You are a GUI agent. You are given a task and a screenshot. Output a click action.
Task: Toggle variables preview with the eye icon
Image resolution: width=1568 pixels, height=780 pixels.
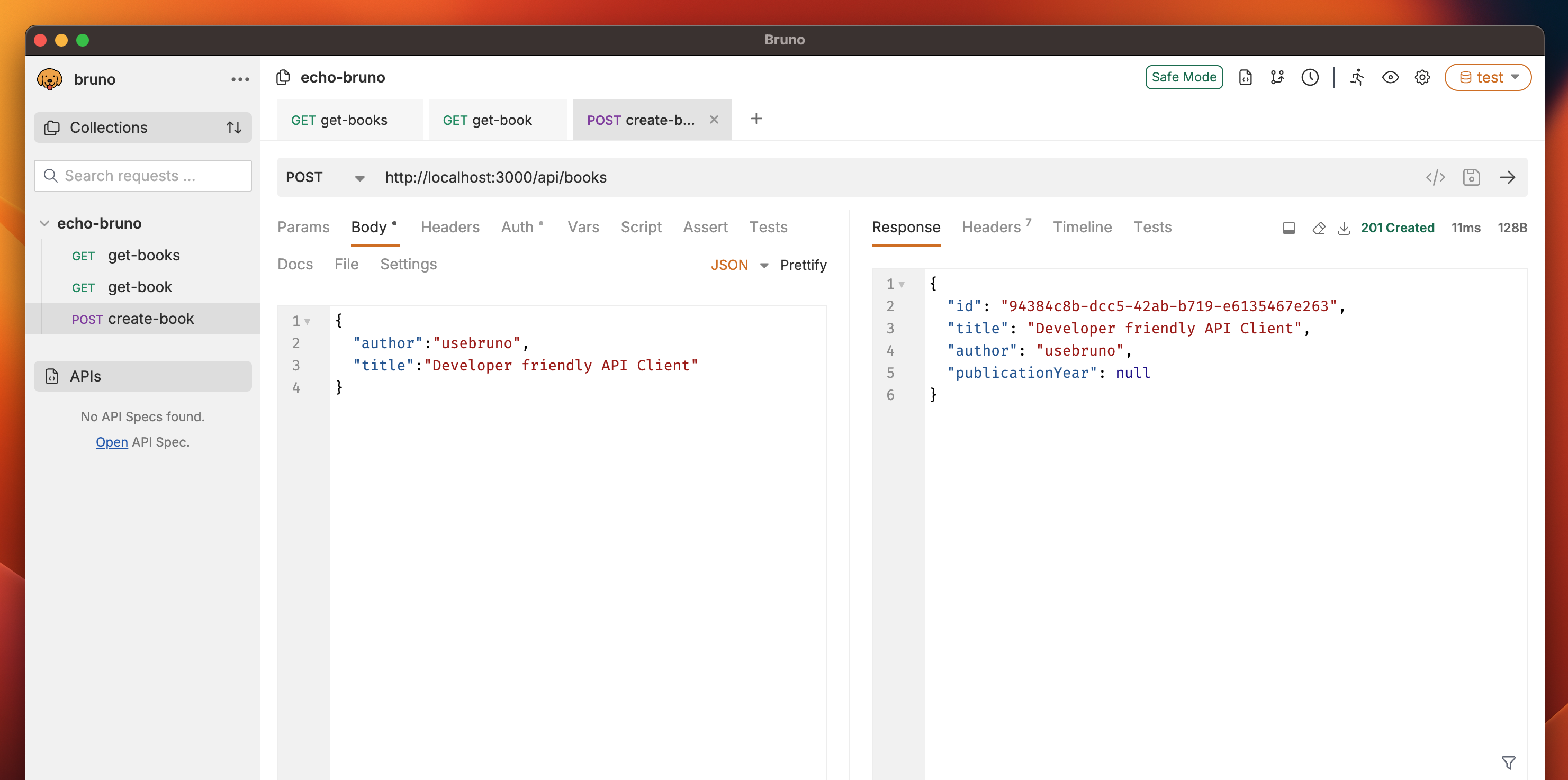click(x=1391, y=77)
